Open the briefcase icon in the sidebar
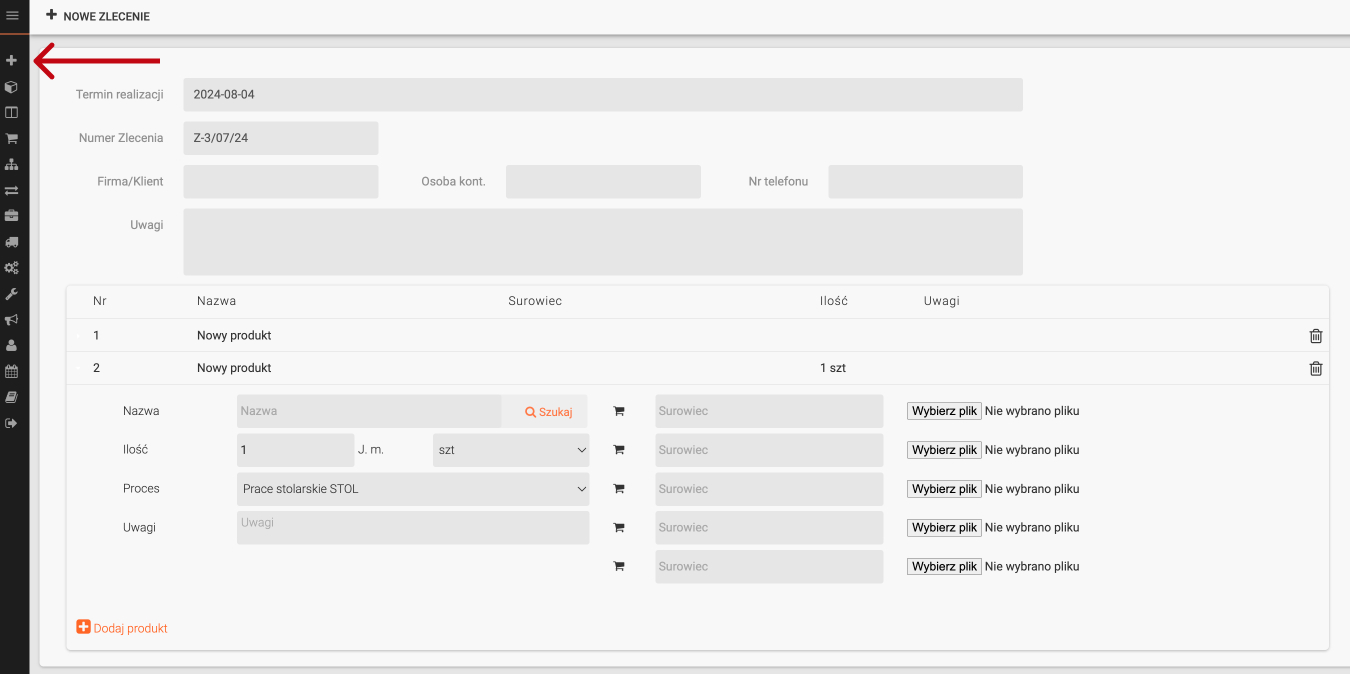 click(12, 216)
